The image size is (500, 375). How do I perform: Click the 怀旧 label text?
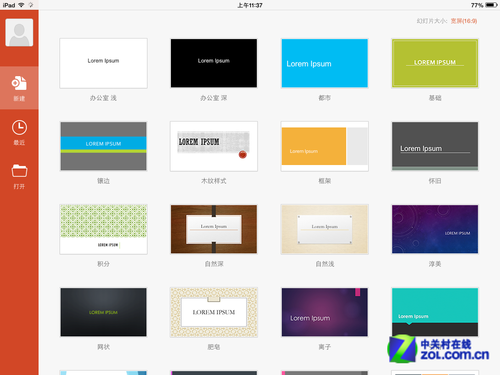pyautogui.click(x=435, y=181)
